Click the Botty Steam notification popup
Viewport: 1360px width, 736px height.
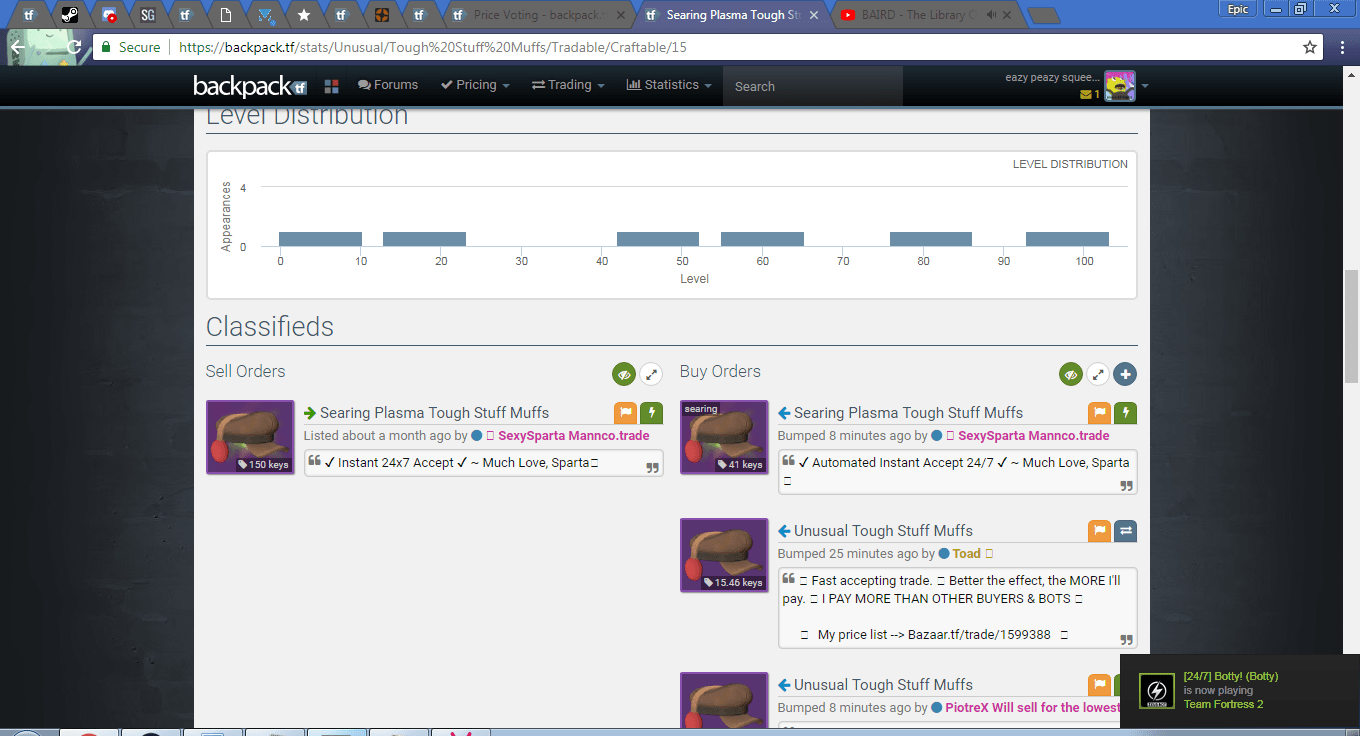click(x=1240, y=691)
